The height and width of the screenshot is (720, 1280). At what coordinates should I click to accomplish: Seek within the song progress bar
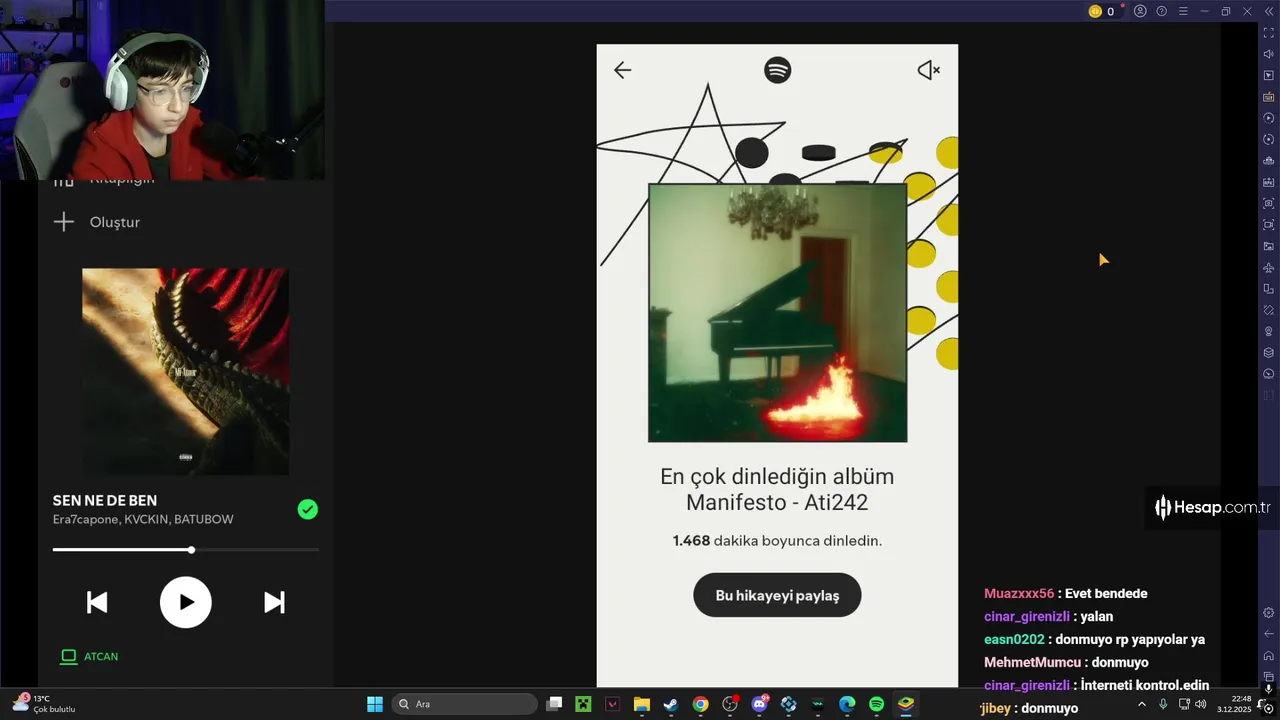(186, 550)
